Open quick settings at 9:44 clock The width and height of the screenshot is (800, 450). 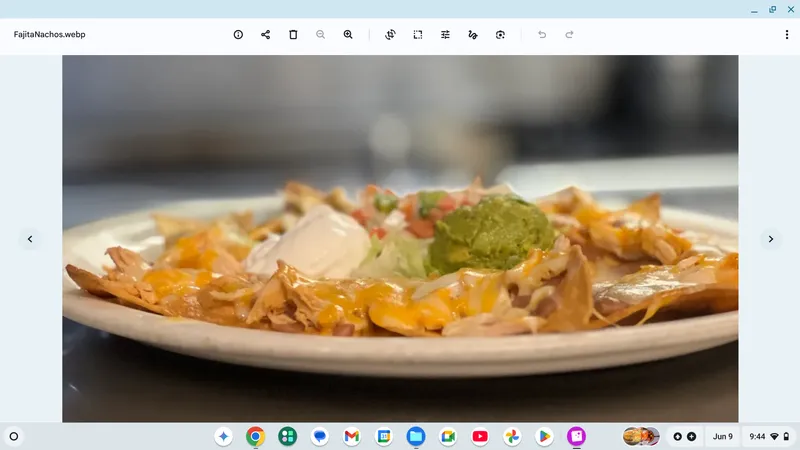769,436
